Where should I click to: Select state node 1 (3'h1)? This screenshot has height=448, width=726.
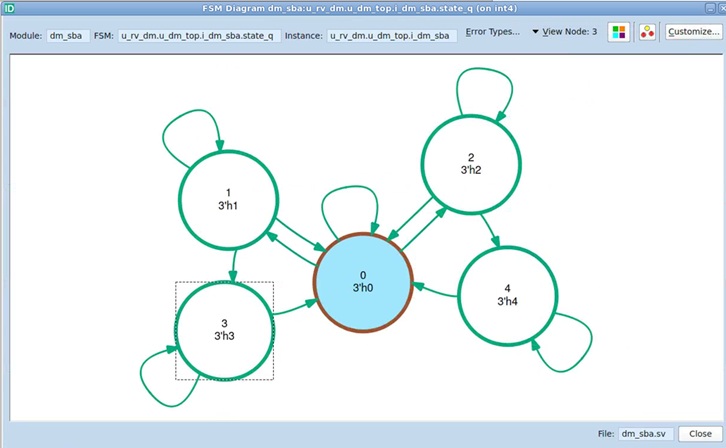(228, 199)
